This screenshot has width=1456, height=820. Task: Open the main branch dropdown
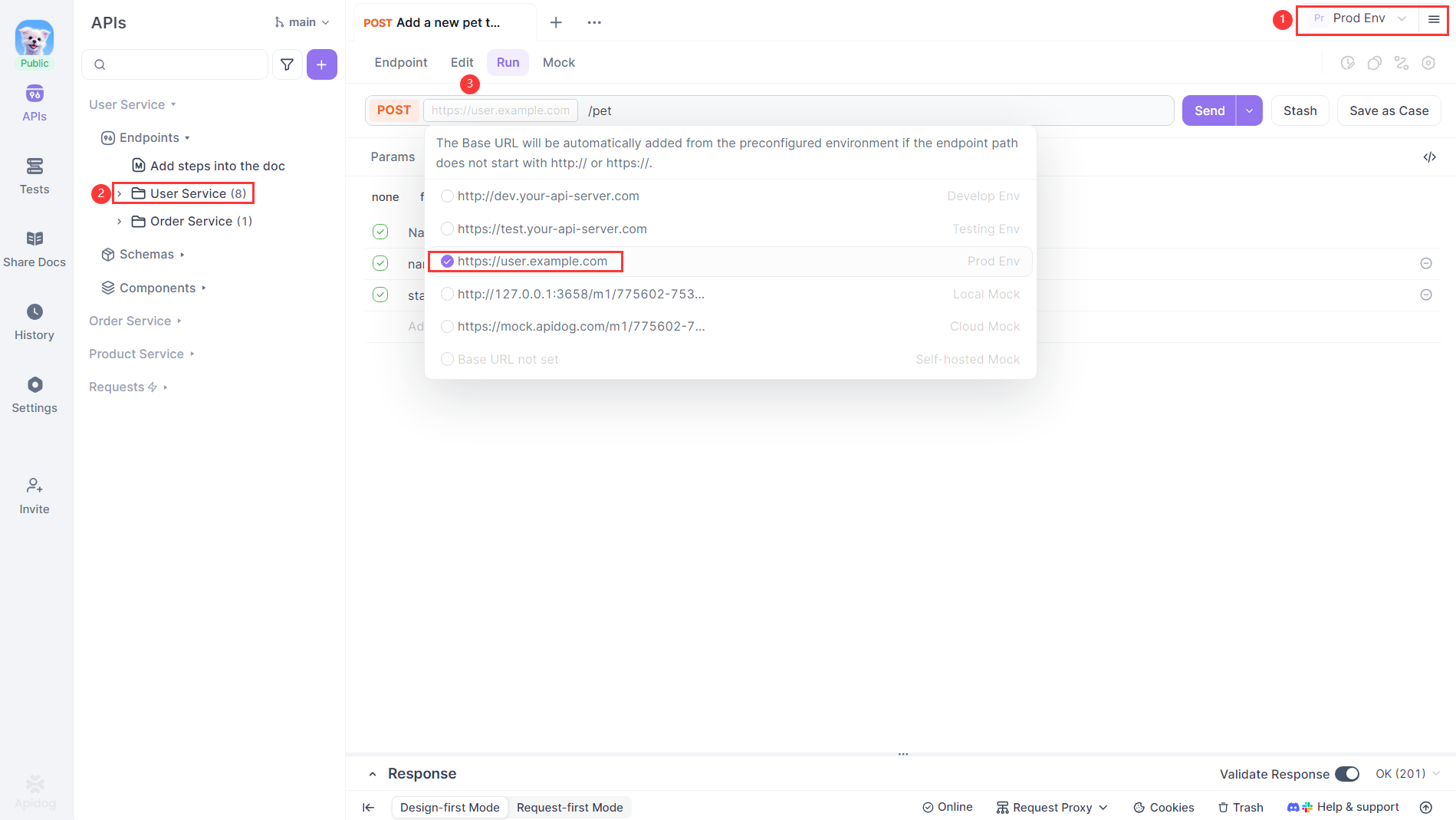point(302,22)
